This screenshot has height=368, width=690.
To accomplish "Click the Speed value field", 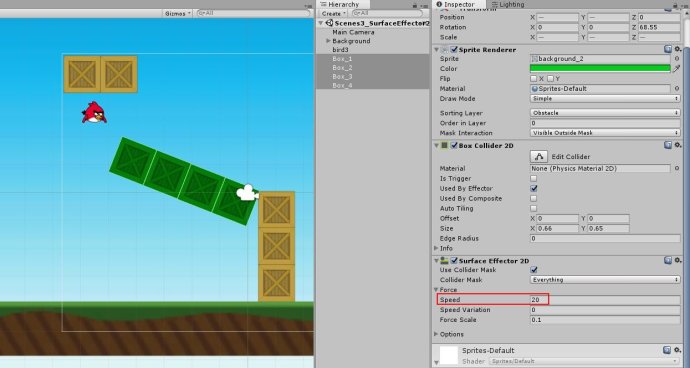I will pyautogui.click(x=605, y=300).
